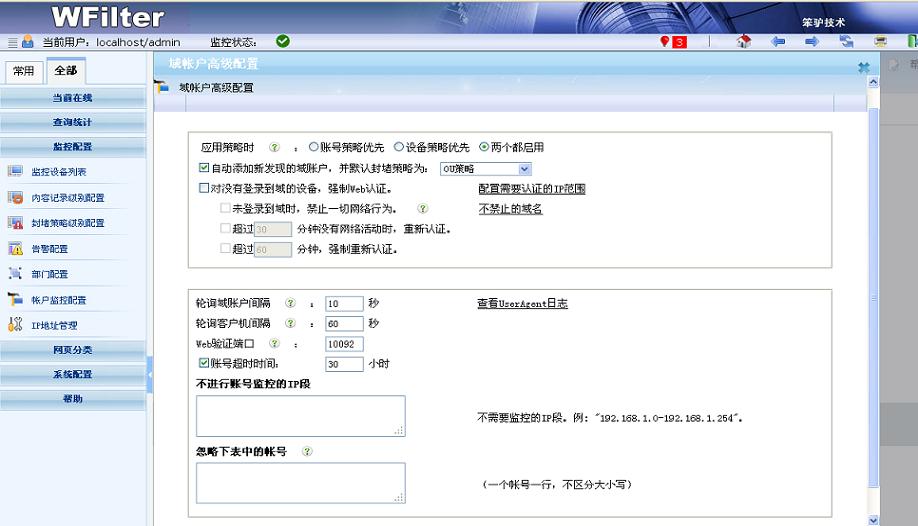The image size is (918, 526).
Task: Click the home icon in the top toolbar
Action: [743, 42]
